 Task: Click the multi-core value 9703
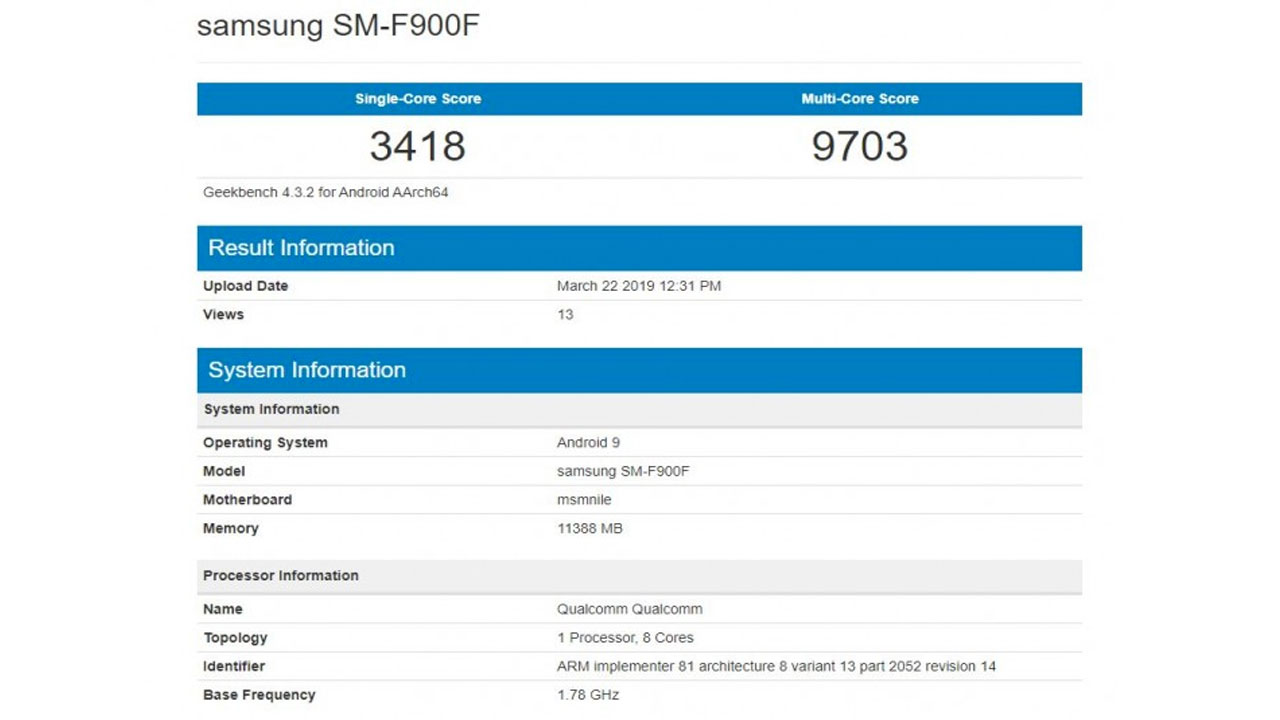[x=860, y=146]
